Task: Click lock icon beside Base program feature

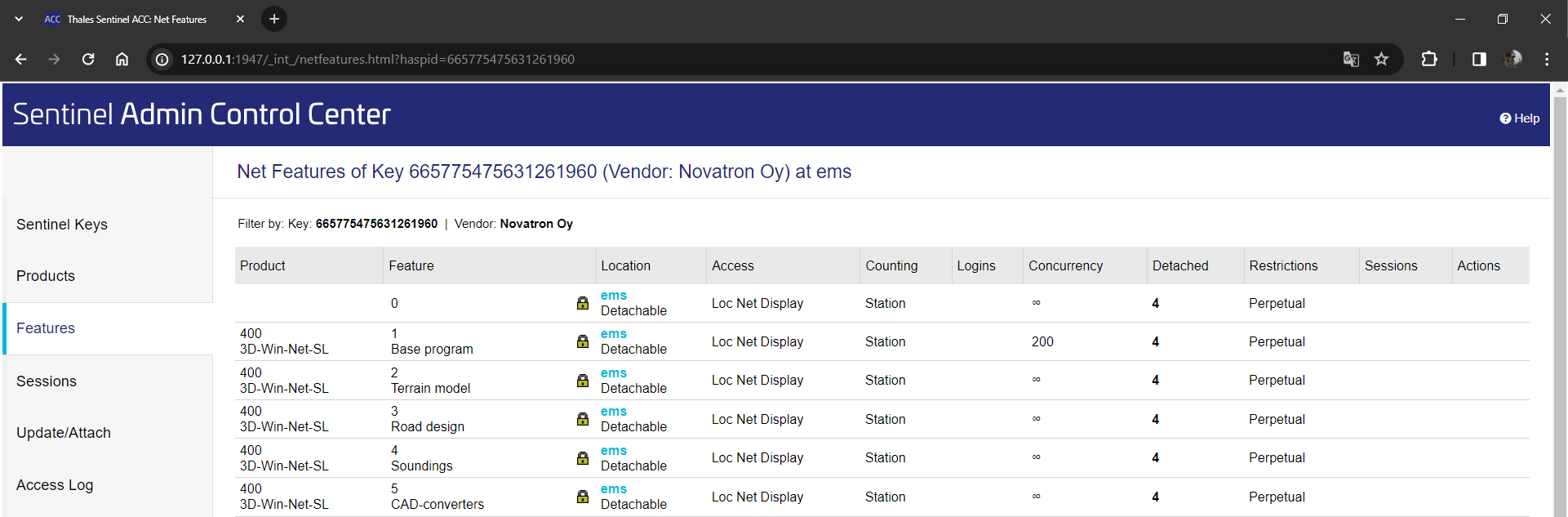Action: (x=583, y=341)
